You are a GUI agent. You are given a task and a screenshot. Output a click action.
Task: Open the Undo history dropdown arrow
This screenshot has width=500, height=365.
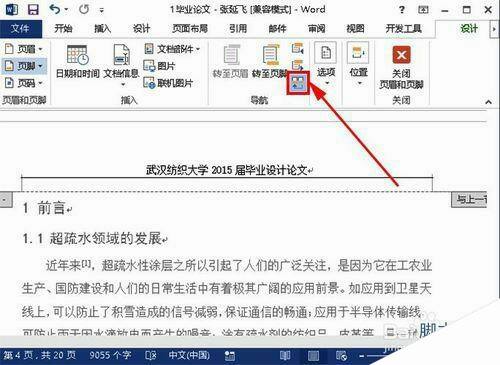point(66,10)
